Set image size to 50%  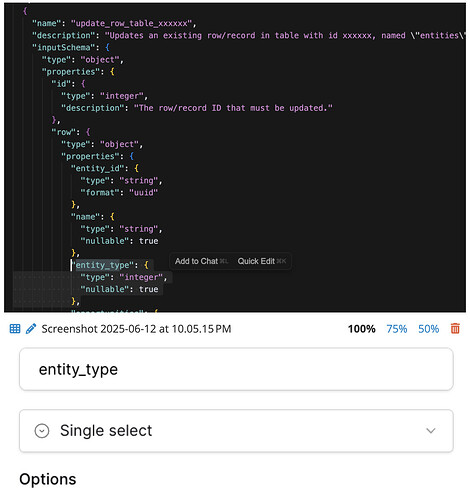(x=428, y=329)
